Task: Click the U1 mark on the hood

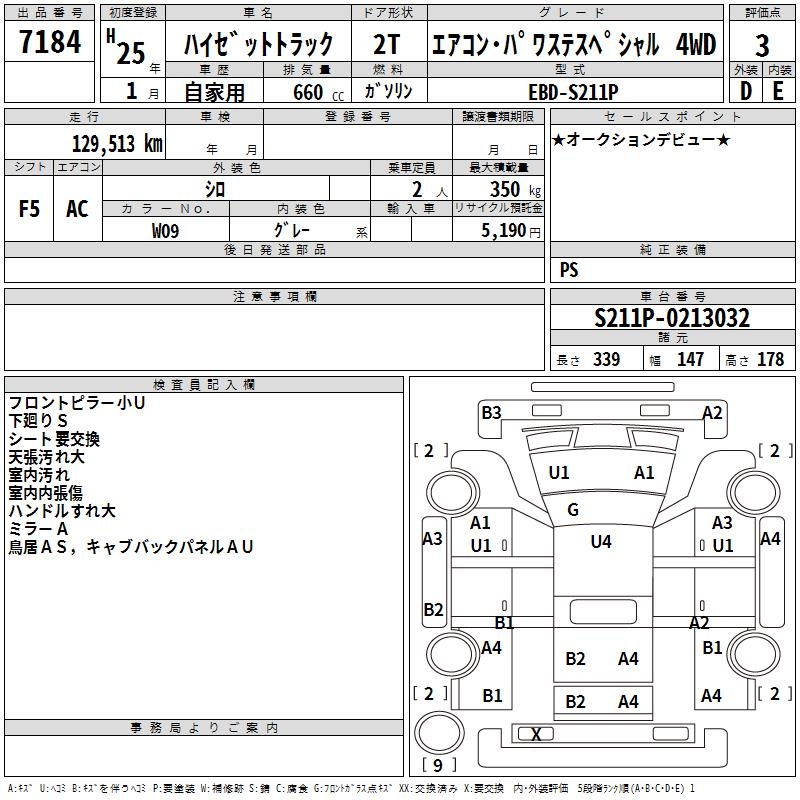Action: 559,473
